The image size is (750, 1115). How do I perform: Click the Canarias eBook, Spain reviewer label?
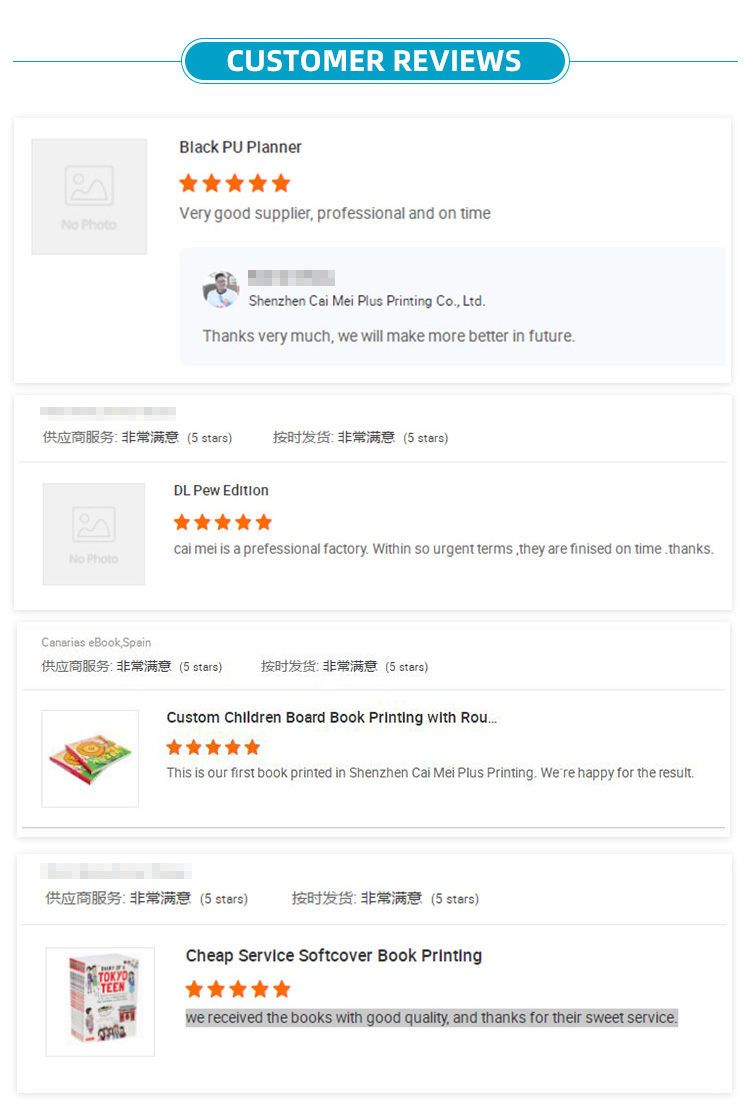96,642
